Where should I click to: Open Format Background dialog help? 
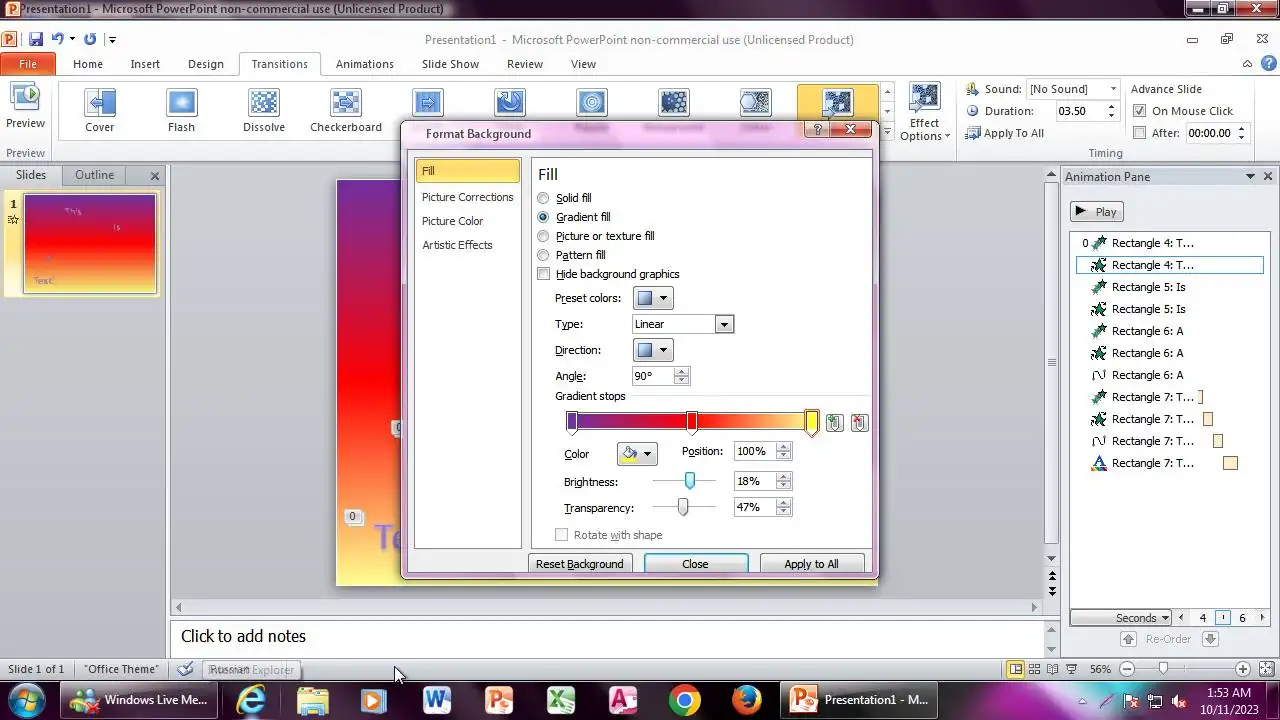[x=817, y=130]
